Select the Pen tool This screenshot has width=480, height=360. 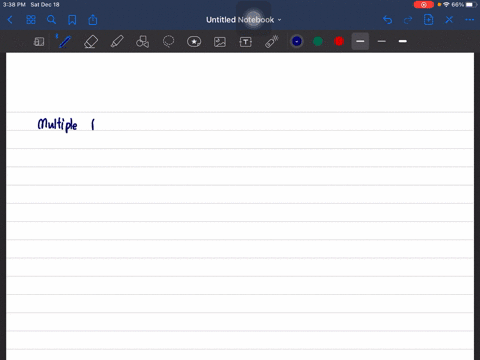coord(64,42)
